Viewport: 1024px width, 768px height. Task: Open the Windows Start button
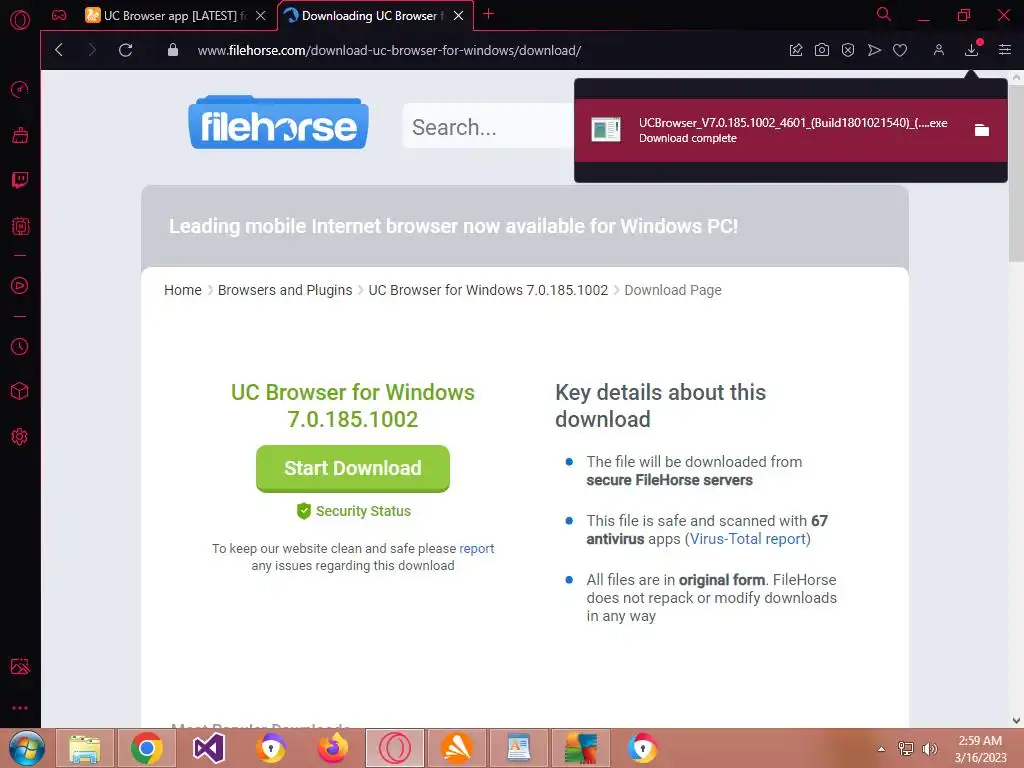26,748
